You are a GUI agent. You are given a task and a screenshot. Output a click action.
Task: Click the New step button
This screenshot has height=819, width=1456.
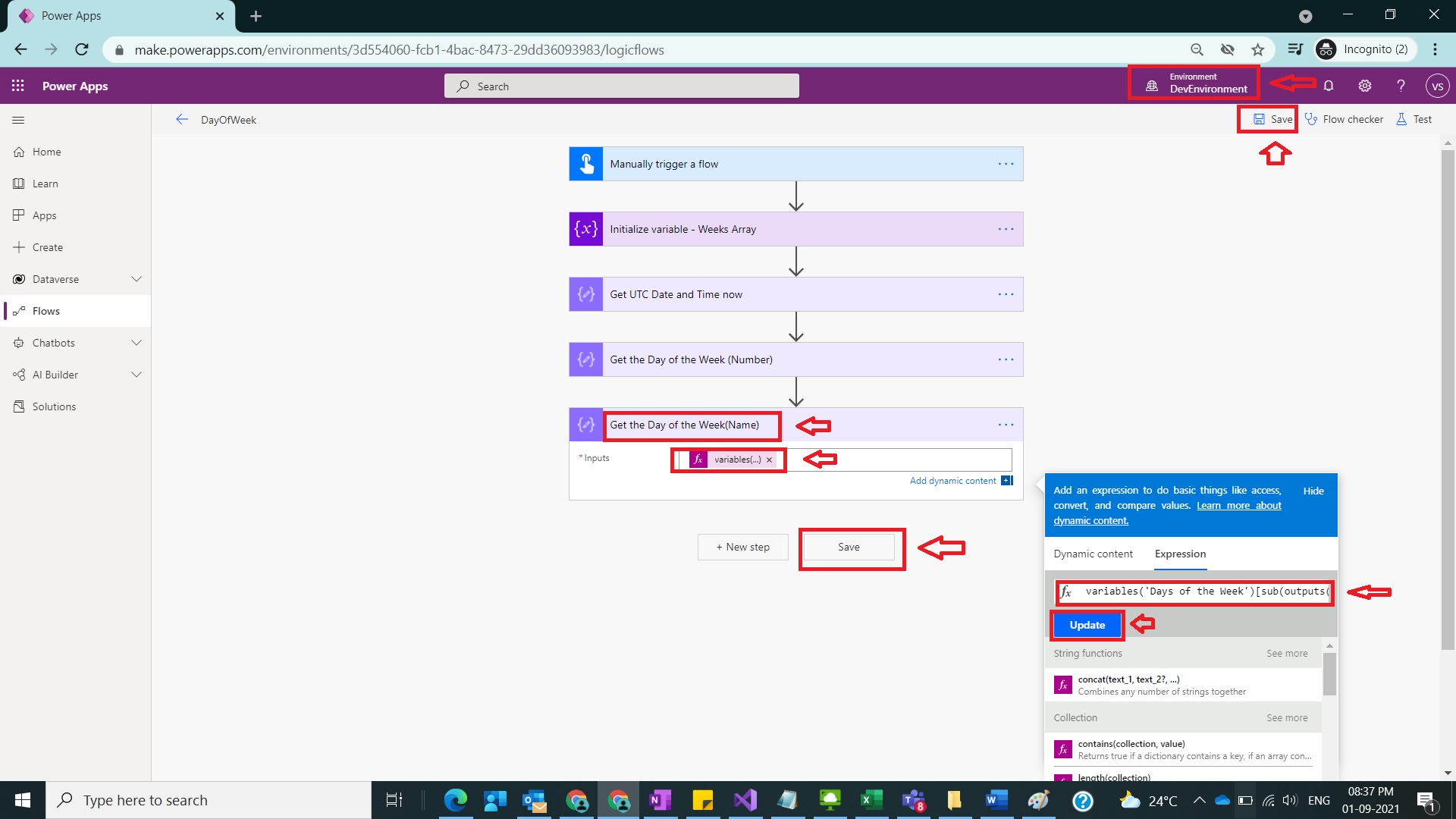click(x=742, y=547)
